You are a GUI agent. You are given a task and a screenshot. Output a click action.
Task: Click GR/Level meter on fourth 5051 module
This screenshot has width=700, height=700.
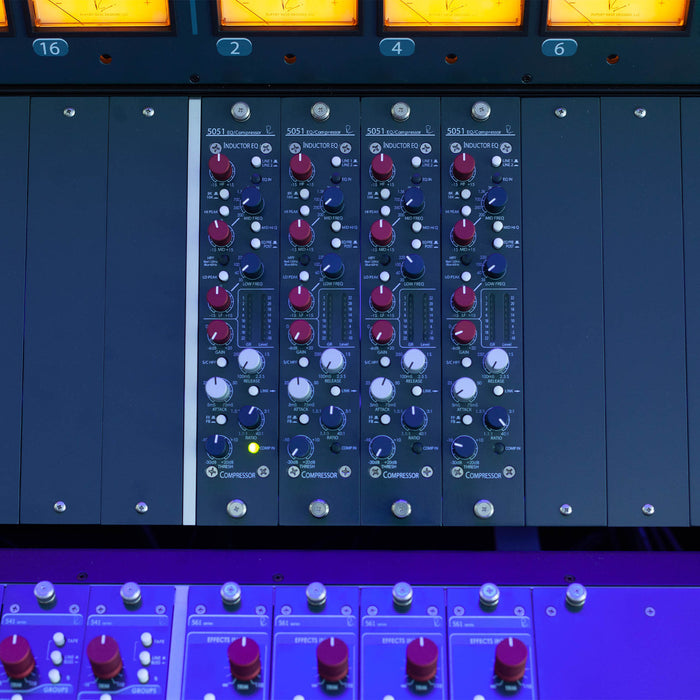point(501,319)
